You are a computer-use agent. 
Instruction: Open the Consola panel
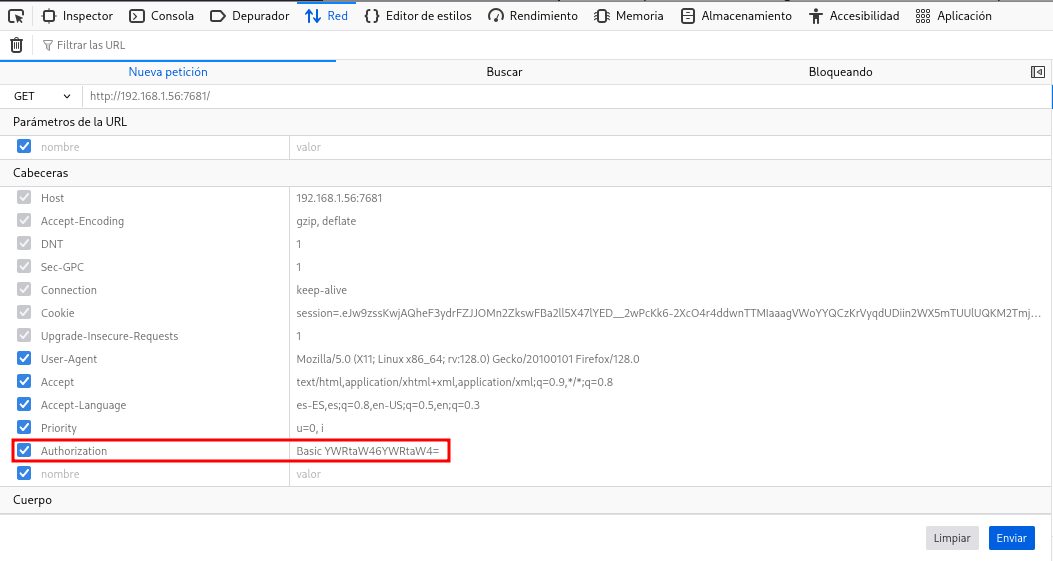pos(164,16)
